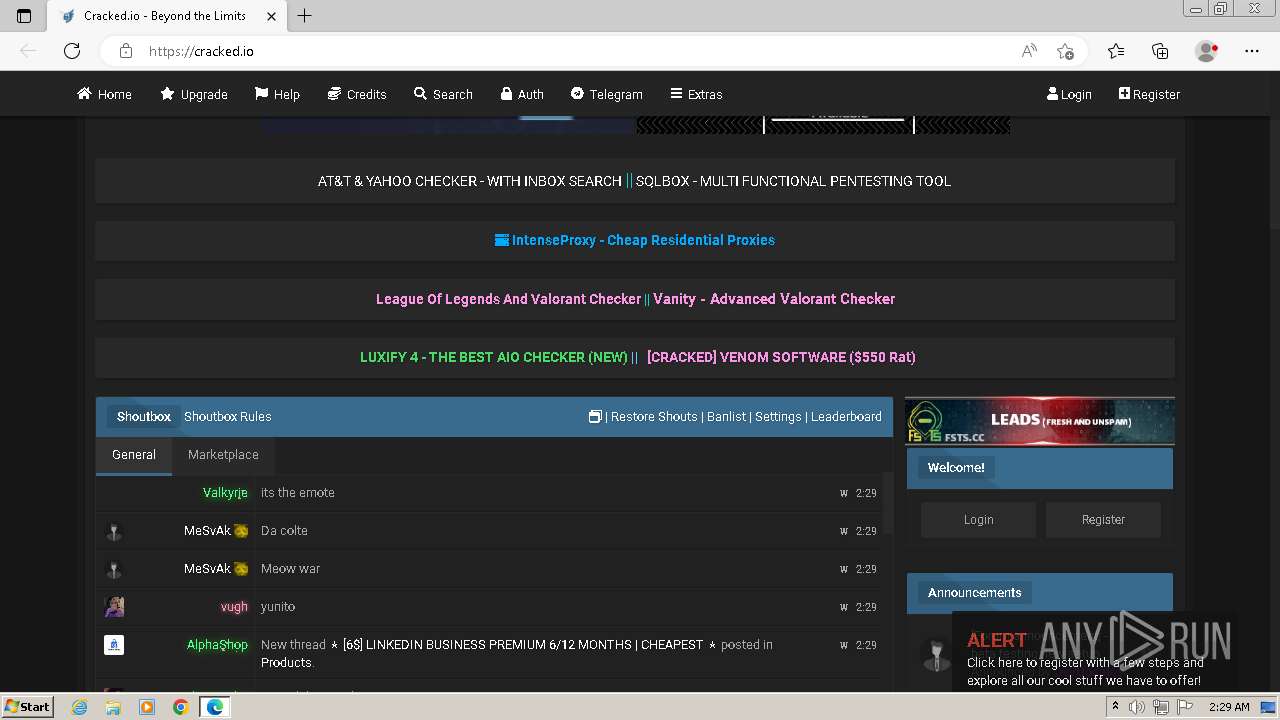Open the tab actions menu icon

tap(24, 15)
